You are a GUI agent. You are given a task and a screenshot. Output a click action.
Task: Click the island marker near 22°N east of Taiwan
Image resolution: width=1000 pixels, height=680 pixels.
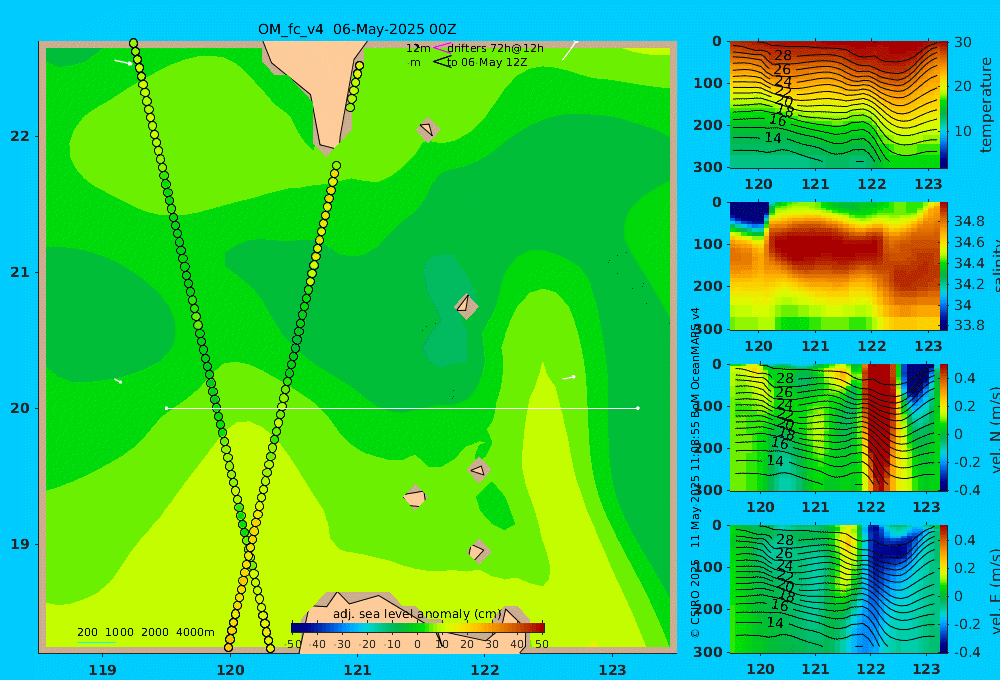(427, 130)
